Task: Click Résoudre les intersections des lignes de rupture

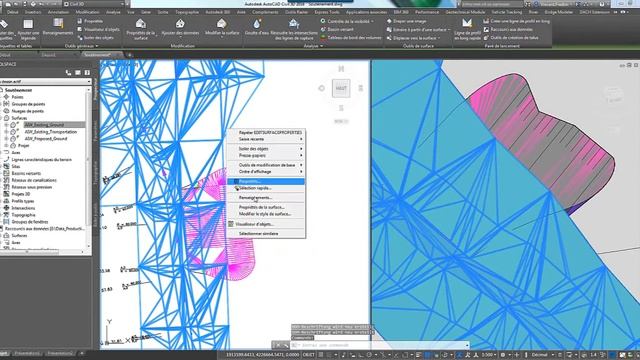Action: pos(294,29)
